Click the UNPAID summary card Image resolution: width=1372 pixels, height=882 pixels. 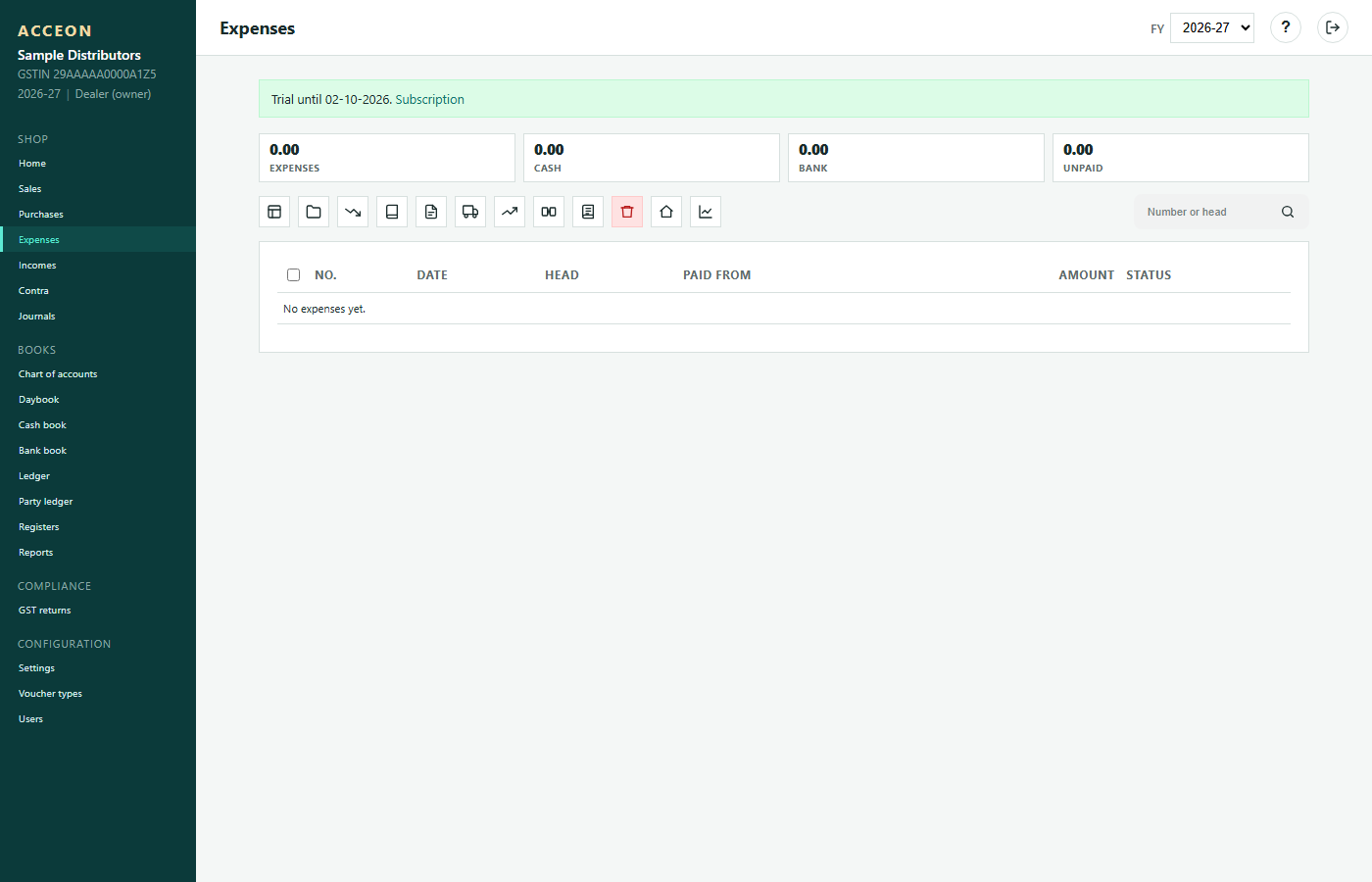pyautogui.click(x=1181, y=158)
